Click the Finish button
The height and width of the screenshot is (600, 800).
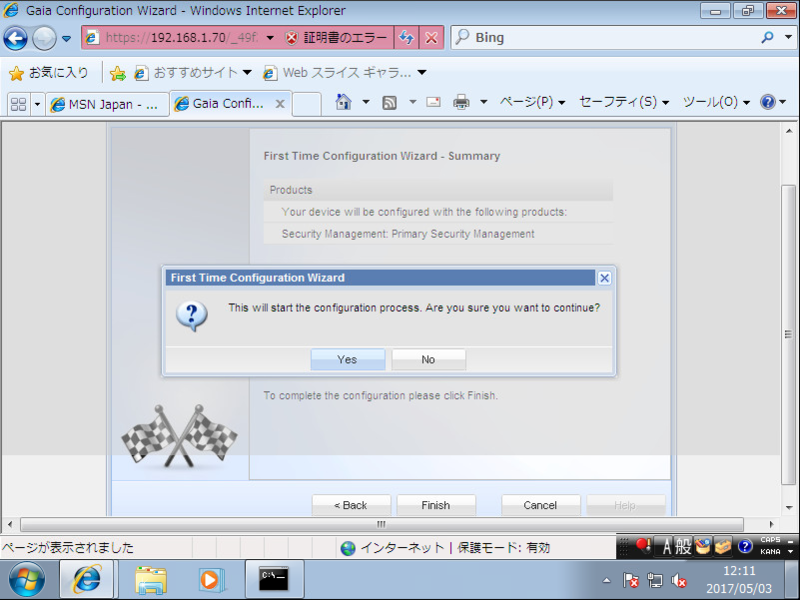[436, 505]
